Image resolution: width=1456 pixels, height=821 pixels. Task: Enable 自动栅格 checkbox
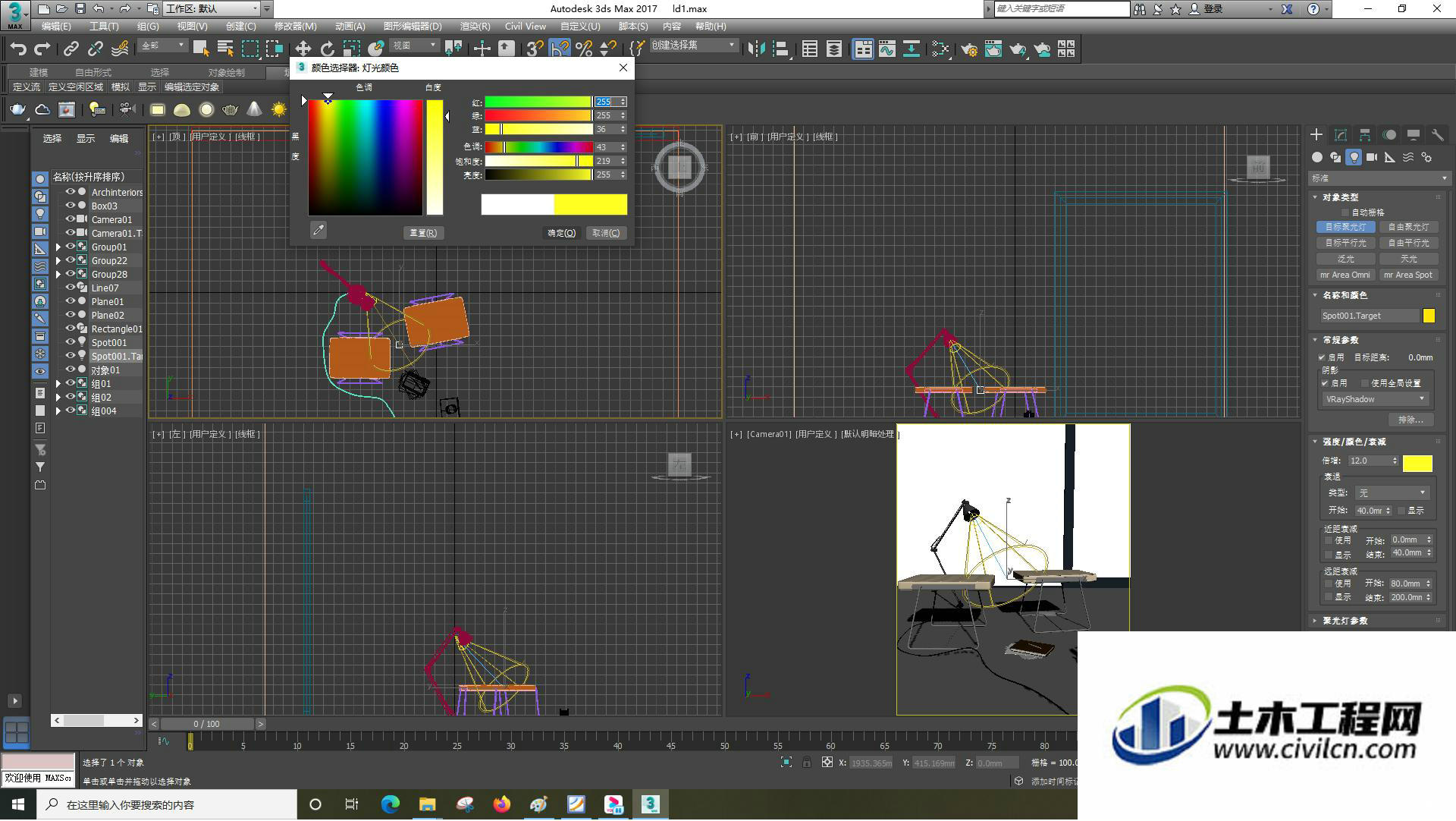point(1346,212)
